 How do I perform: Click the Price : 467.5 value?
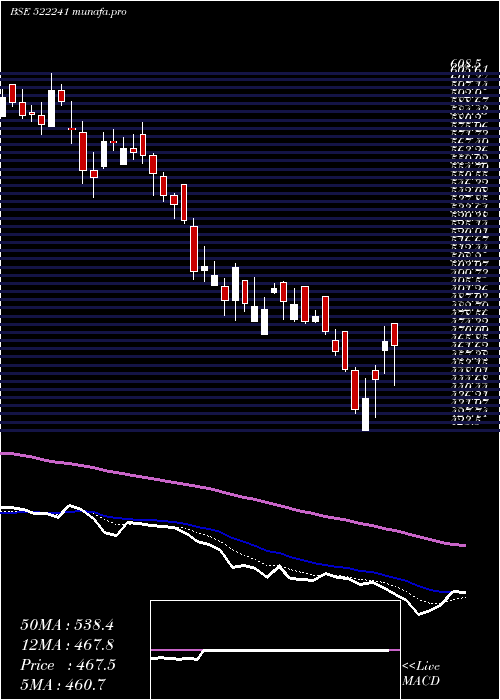[x=68, y=665]
